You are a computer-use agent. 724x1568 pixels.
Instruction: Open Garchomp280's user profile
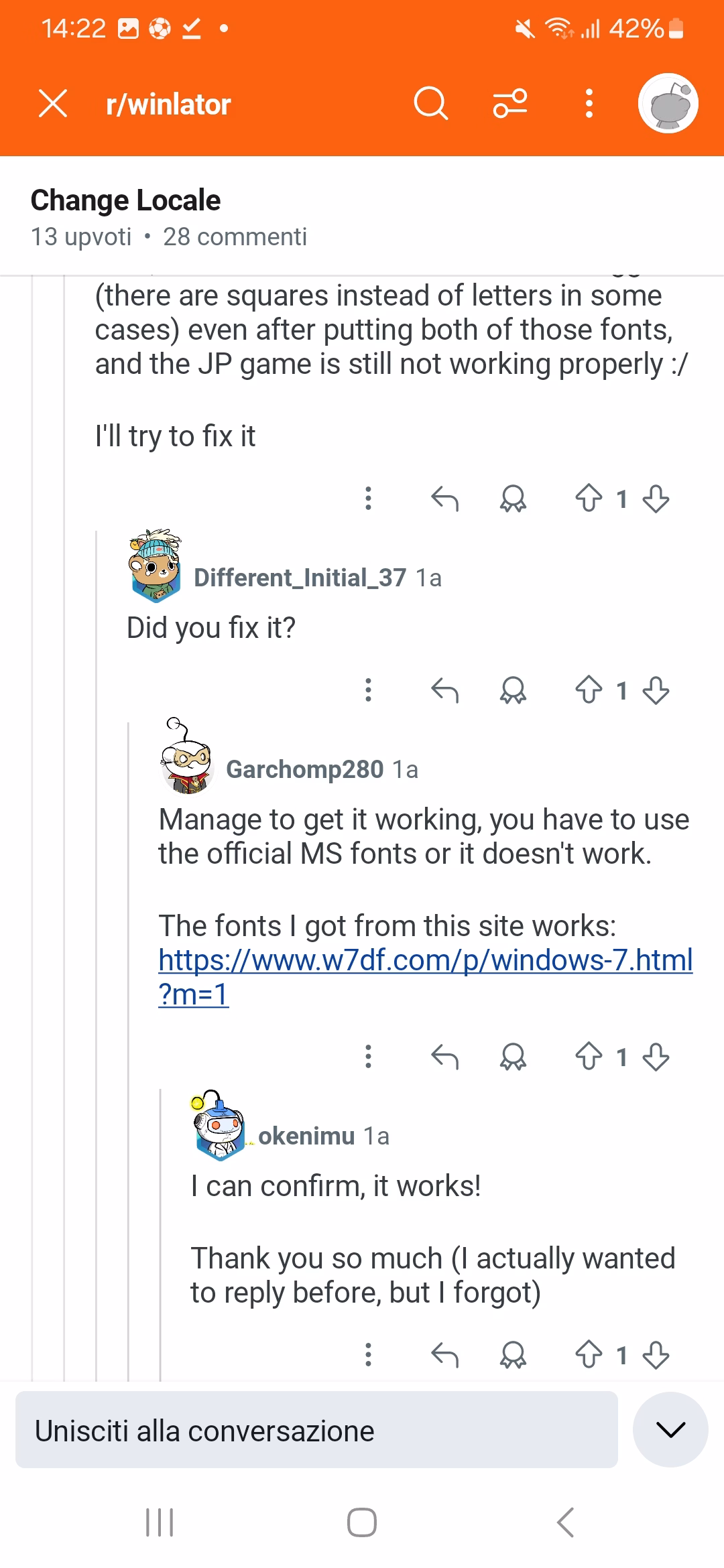click(x=304, y=769)
